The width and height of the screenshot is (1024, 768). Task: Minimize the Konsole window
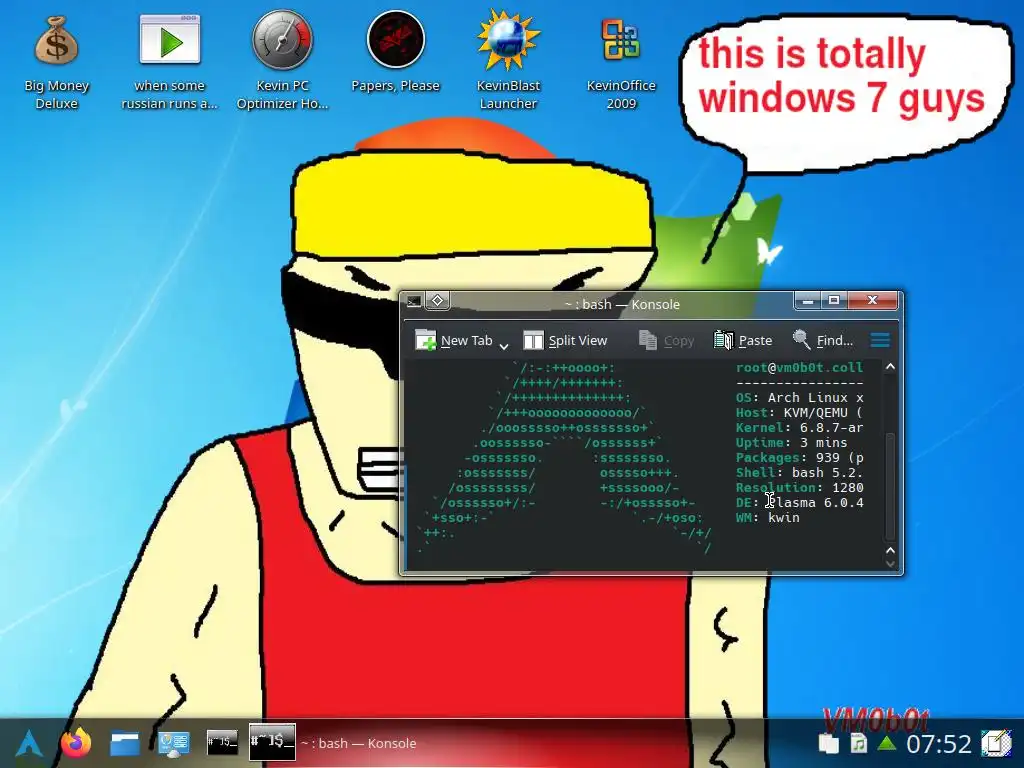tap(808, 300)
